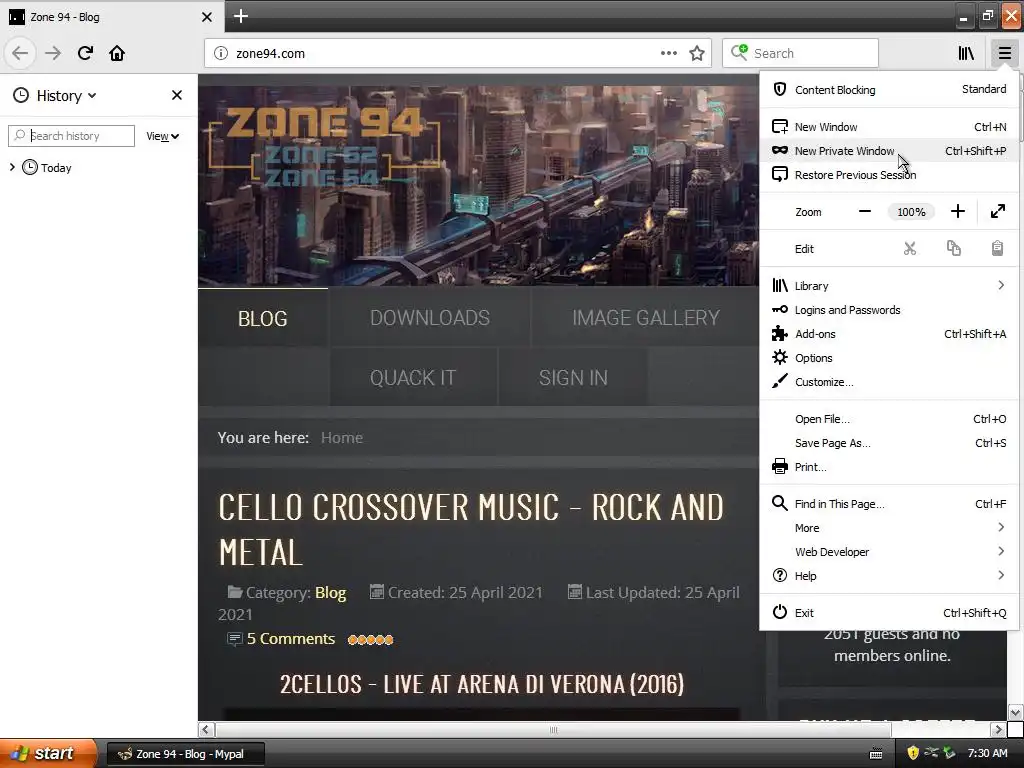Screen dimensions: 1024x768
Task: Click the browser Back arrow button
Action: pos(20,53)
